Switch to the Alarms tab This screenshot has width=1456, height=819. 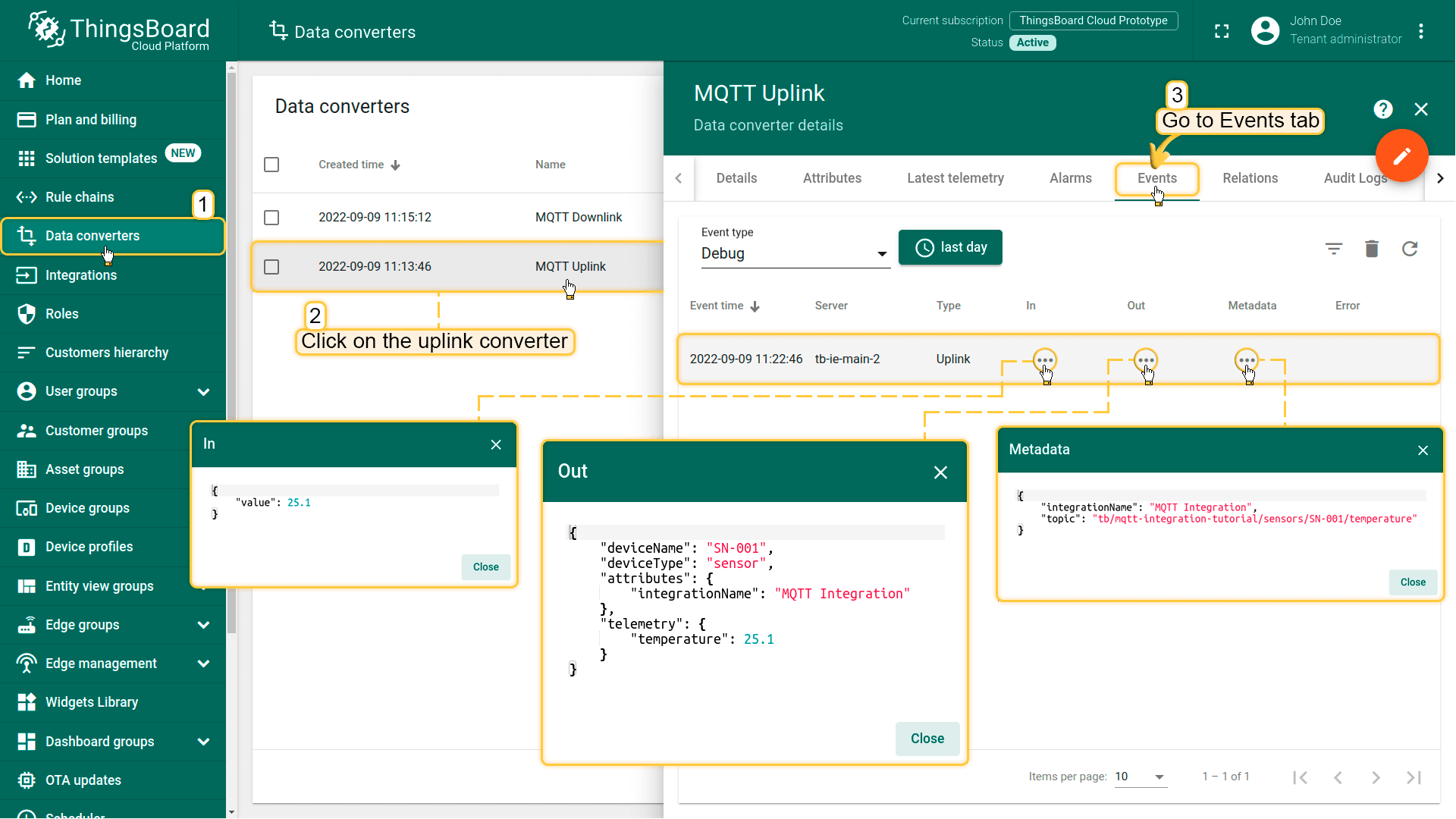pyautogui.click(x=1070, y=178)
